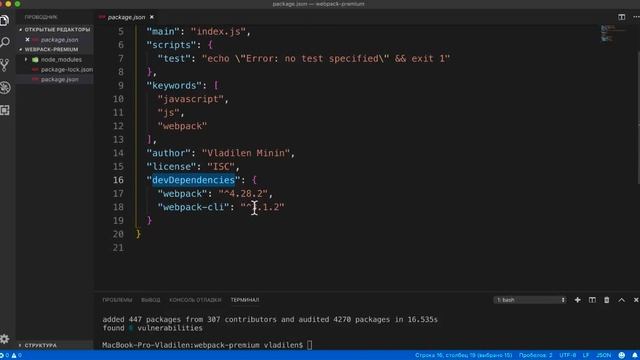Click the macOS green zoom window button
Viewport: 640px width, 360px height.
pos(18,4)
